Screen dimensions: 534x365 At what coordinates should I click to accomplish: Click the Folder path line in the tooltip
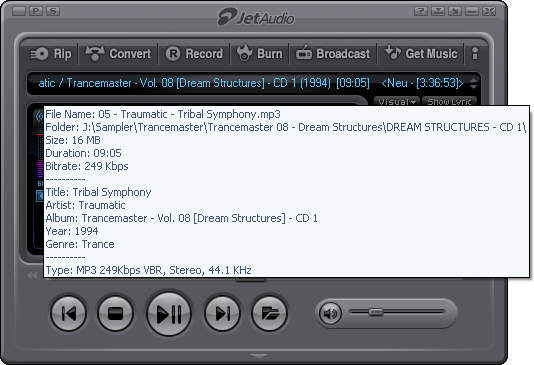[285, 127]
